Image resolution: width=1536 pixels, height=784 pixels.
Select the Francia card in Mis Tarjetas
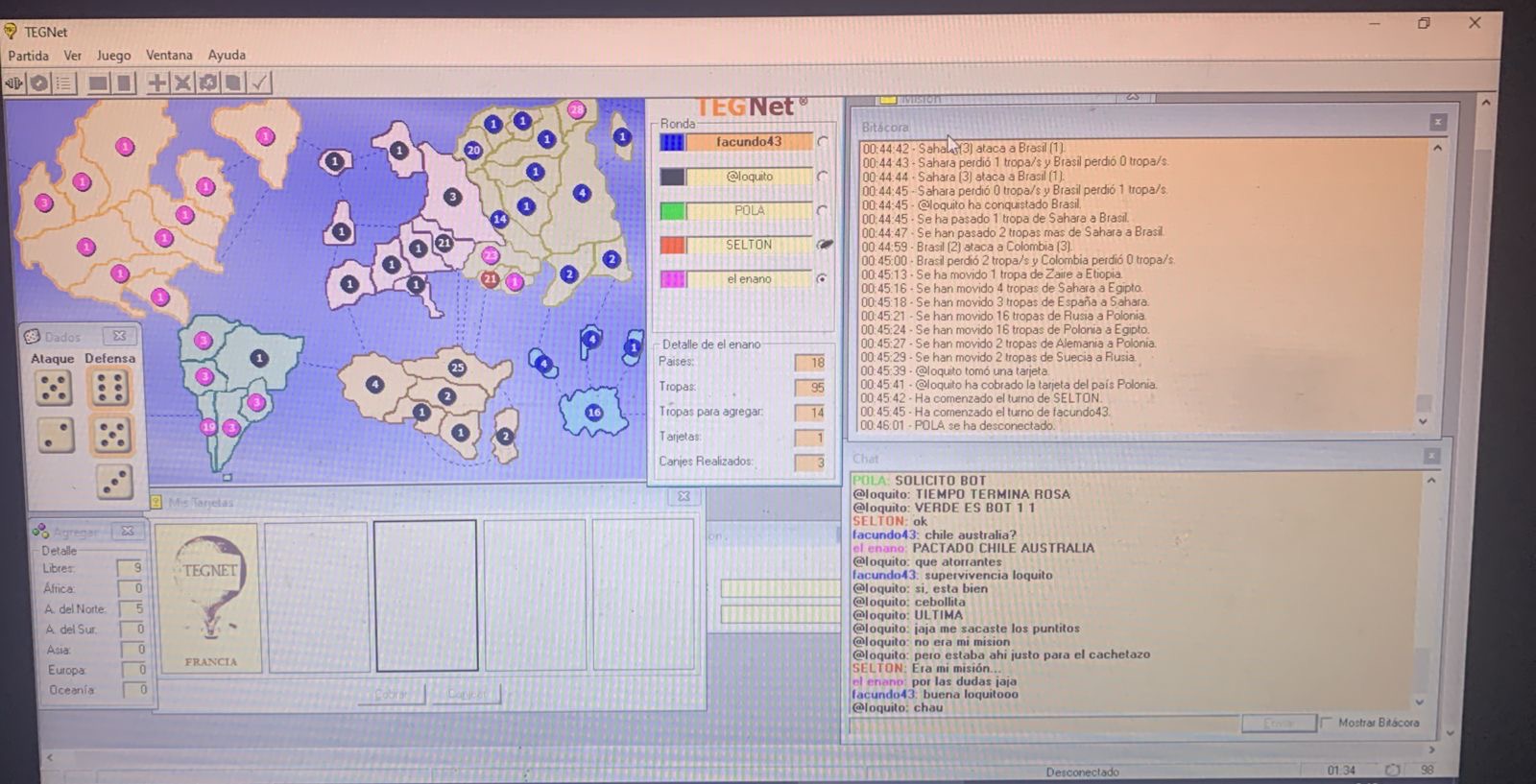tap(210, 597)
